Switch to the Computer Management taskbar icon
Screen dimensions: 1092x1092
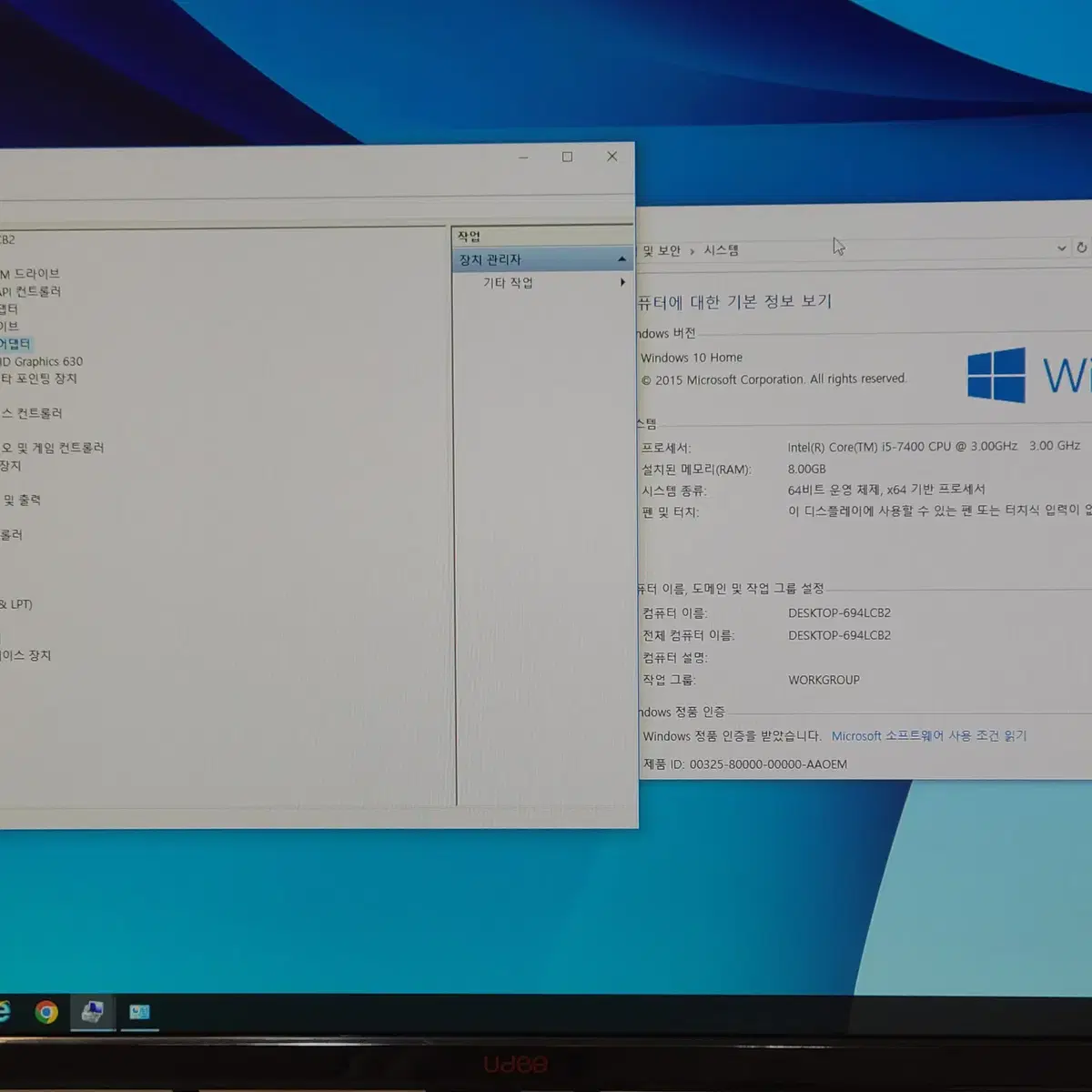tap(92, 1012)
